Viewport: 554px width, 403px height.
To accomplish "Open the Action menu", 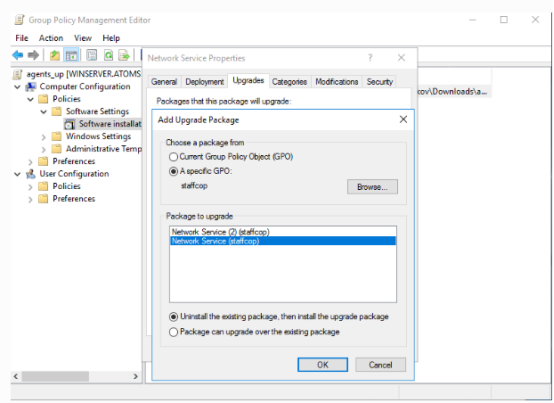I will pos(51,38).
